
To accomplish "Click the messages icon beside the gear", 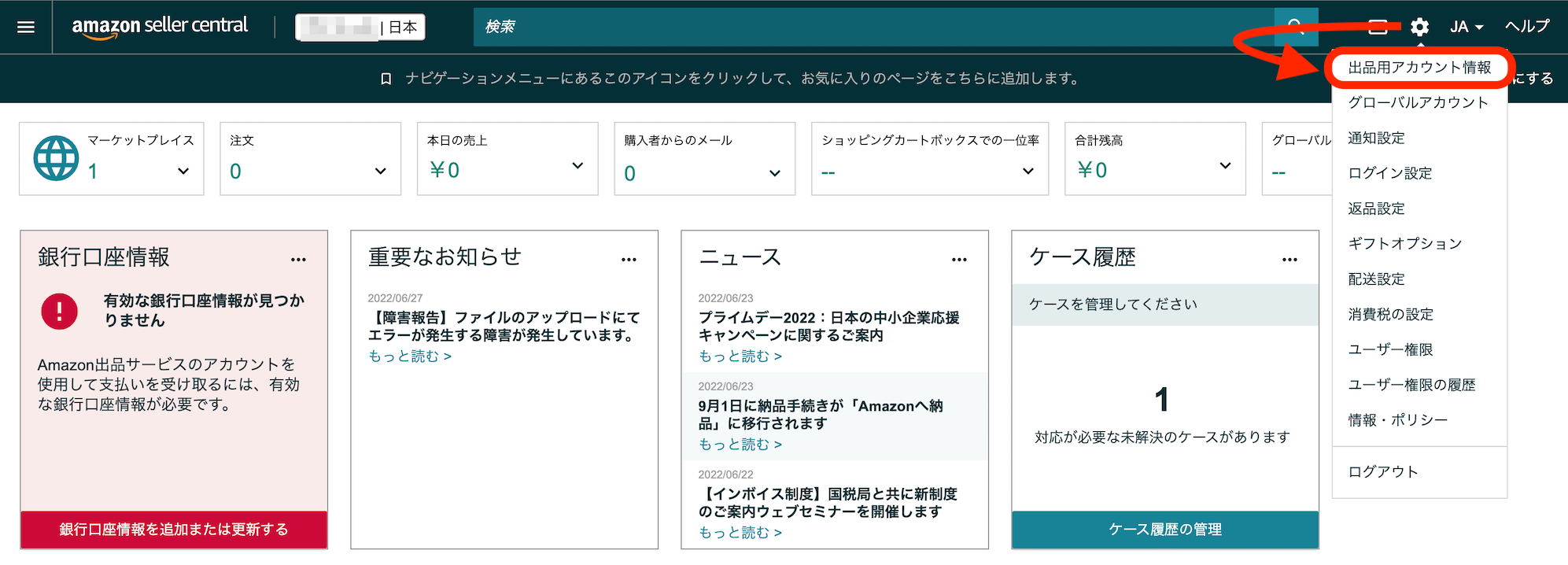I will tap(1378, 28).
